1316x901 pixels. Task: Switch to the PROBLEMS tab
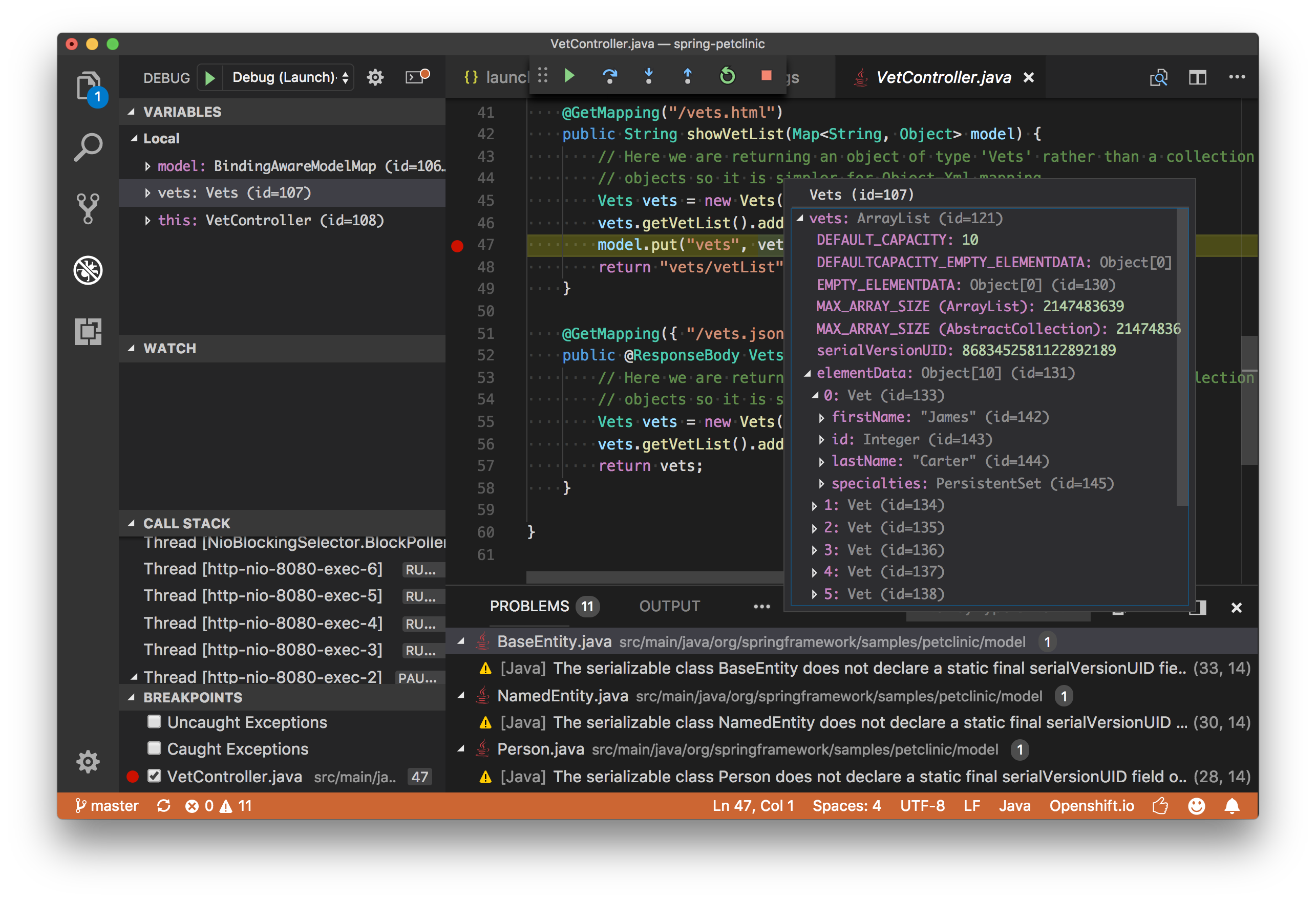coord(529,606)
